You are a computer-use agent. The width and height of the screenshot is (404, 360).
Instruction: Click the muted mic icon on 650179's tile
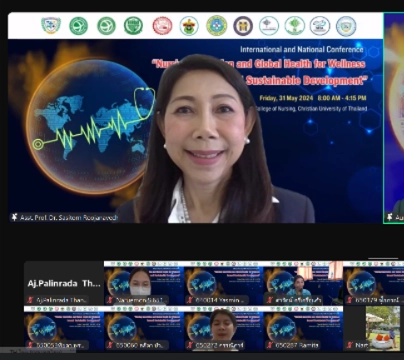350,300
